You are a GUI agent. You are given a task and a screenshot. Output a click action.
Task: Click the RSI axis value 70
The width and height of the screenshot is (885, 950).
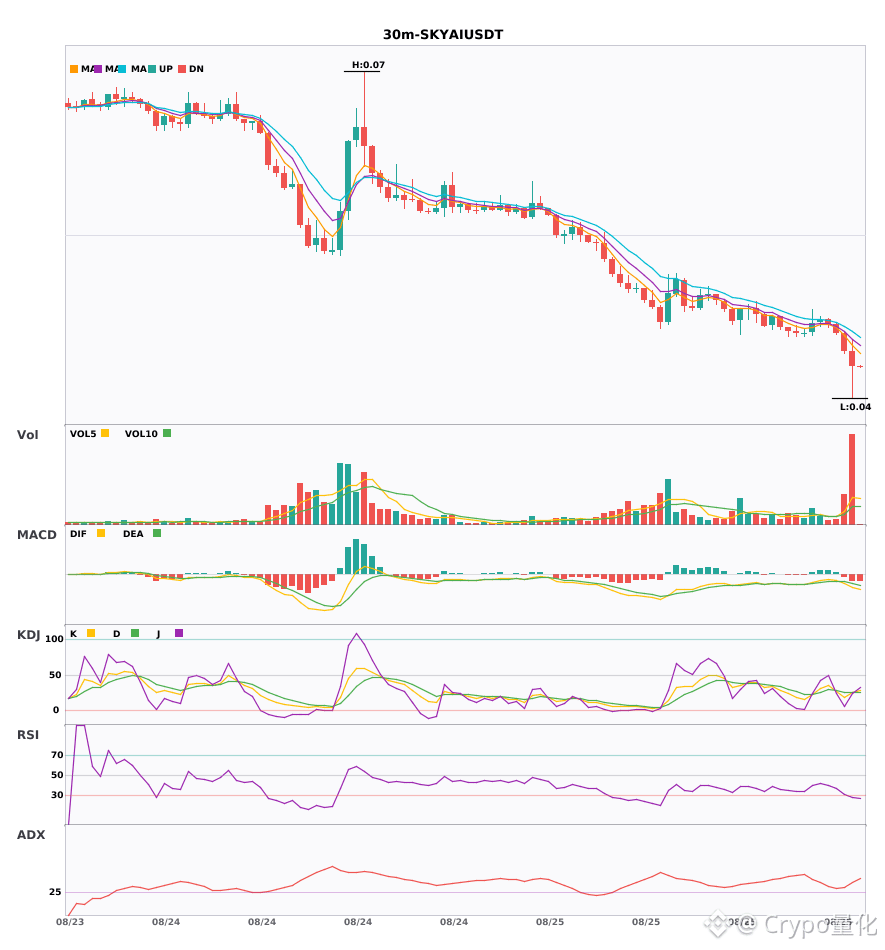pos(57,755)
